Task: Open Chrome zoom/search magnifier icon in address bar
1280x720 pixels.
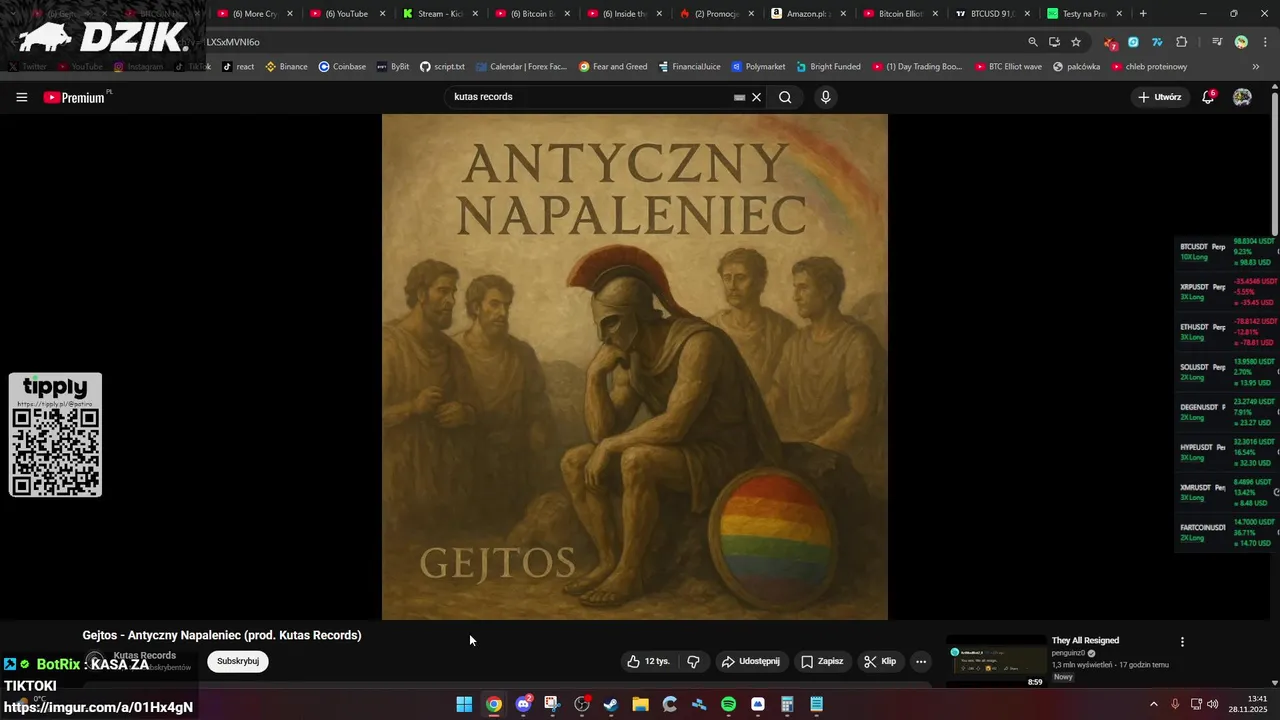Action: (1033, 42)
